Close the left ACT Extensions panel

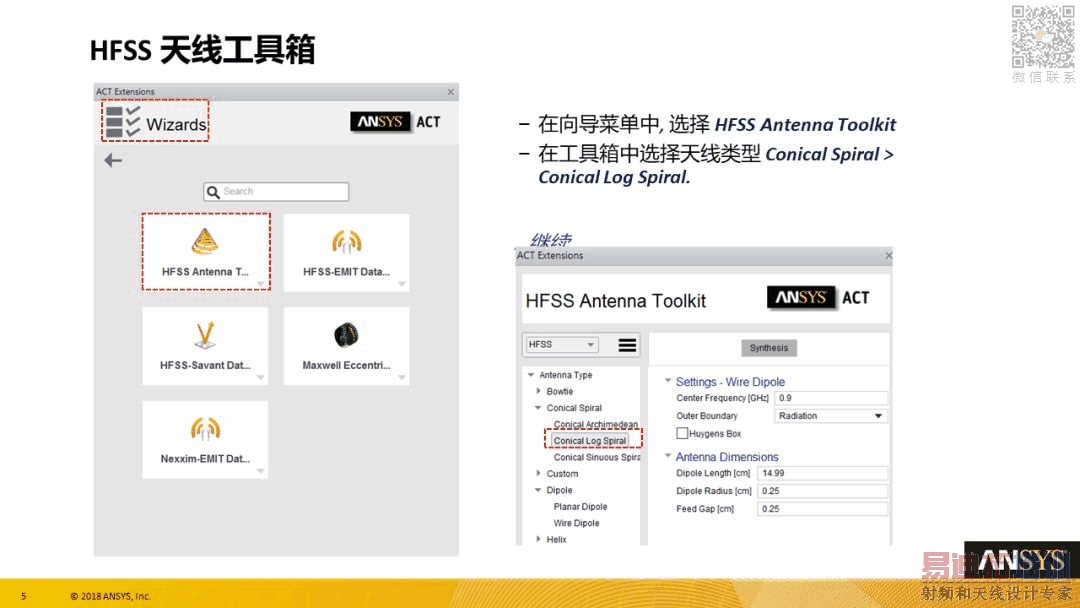[450, 92]
